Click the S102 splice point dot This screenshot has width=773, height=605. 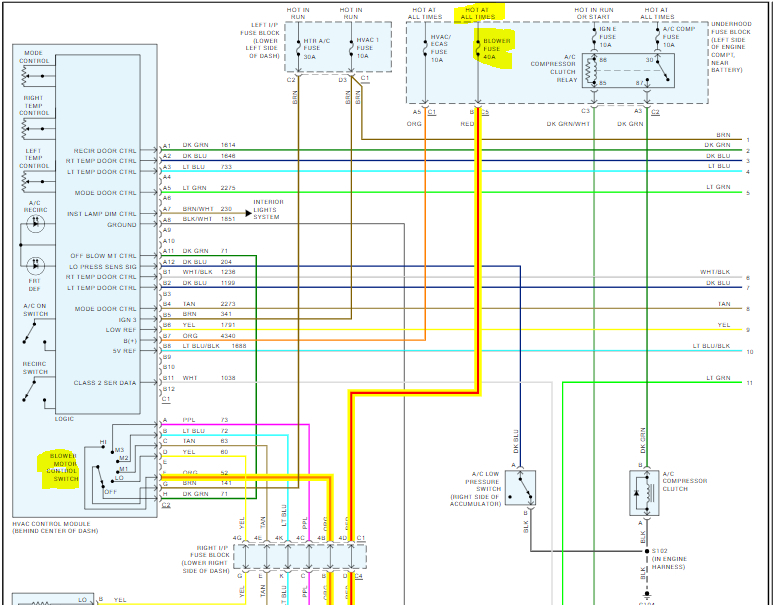point(647,551)
